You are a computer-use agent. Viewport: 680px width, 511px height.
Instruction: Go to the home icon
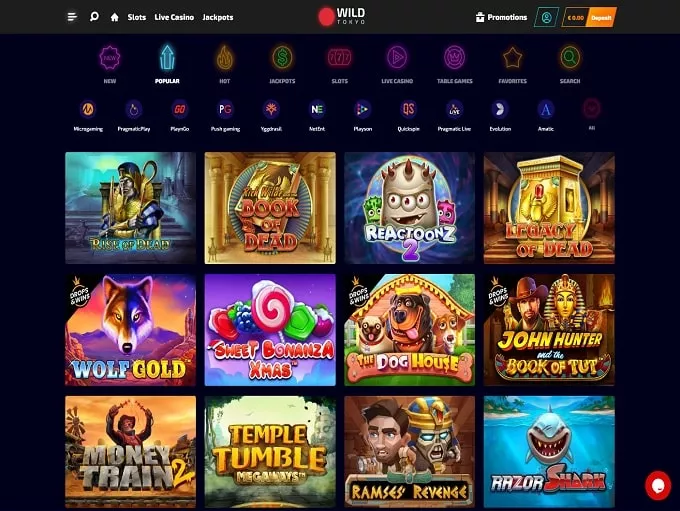pos(114,17)
